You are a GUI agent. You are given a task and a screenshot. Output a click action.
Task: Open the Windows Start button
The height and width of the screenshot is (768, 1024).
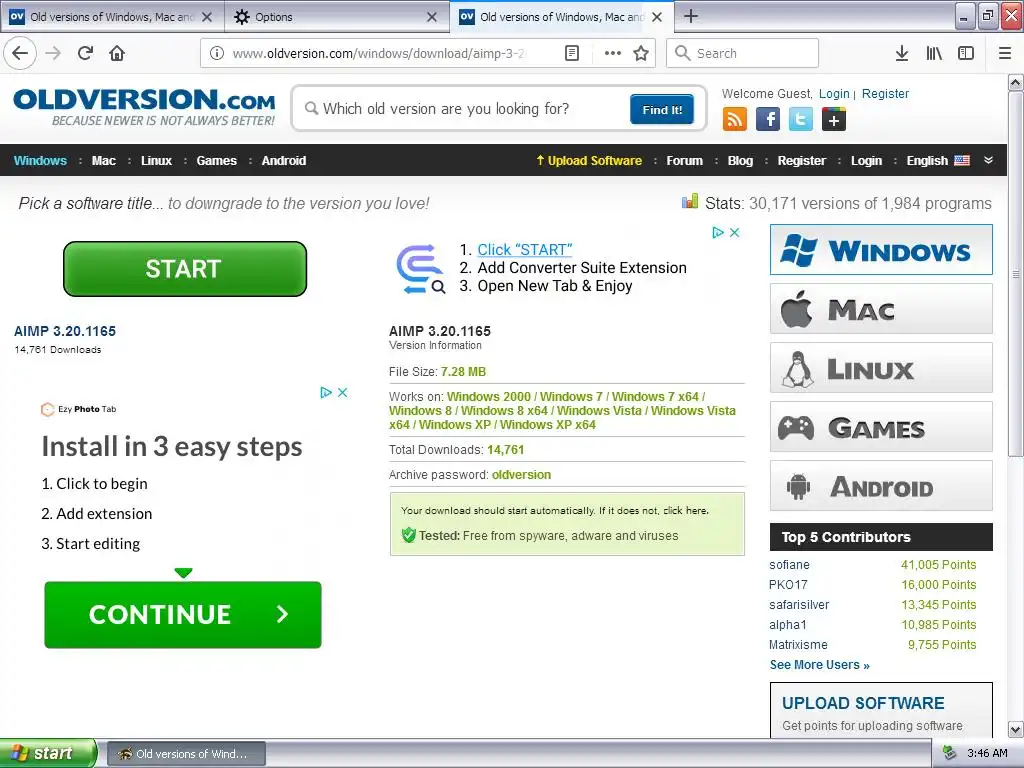(x=48, y=753)
